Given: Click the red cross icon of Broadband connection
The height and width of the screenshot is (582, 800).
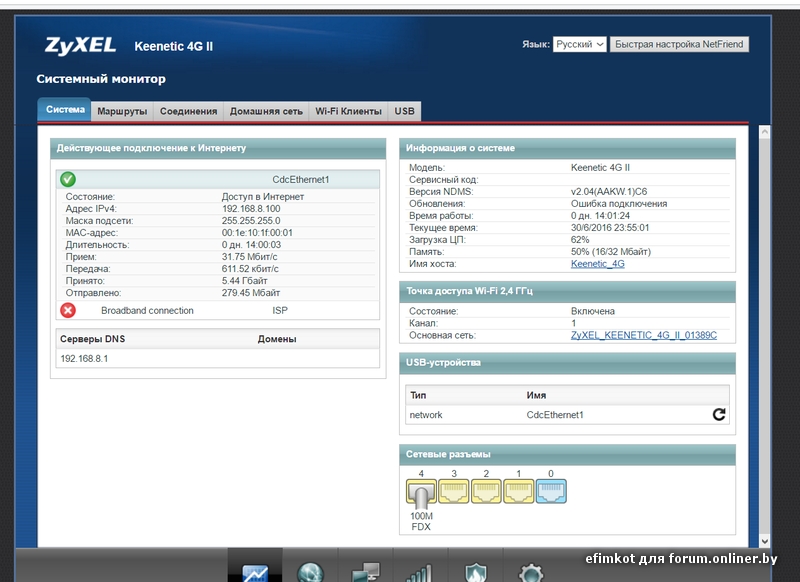Looking at the screenshot, I should (68, 310).
